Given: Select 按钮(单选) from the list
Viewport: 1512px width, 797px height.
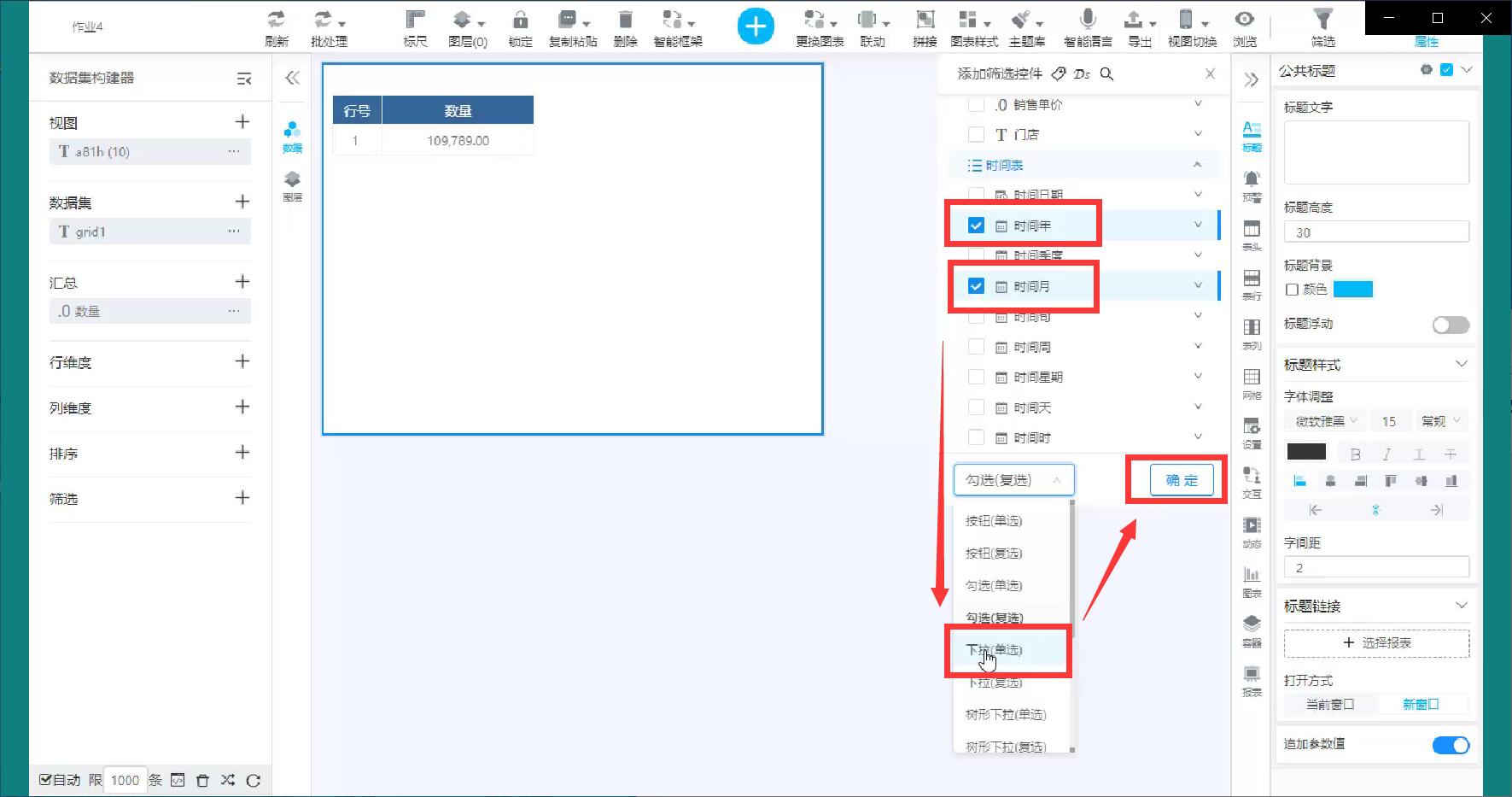Looking at the screenshot, I should pos(1011,521).
